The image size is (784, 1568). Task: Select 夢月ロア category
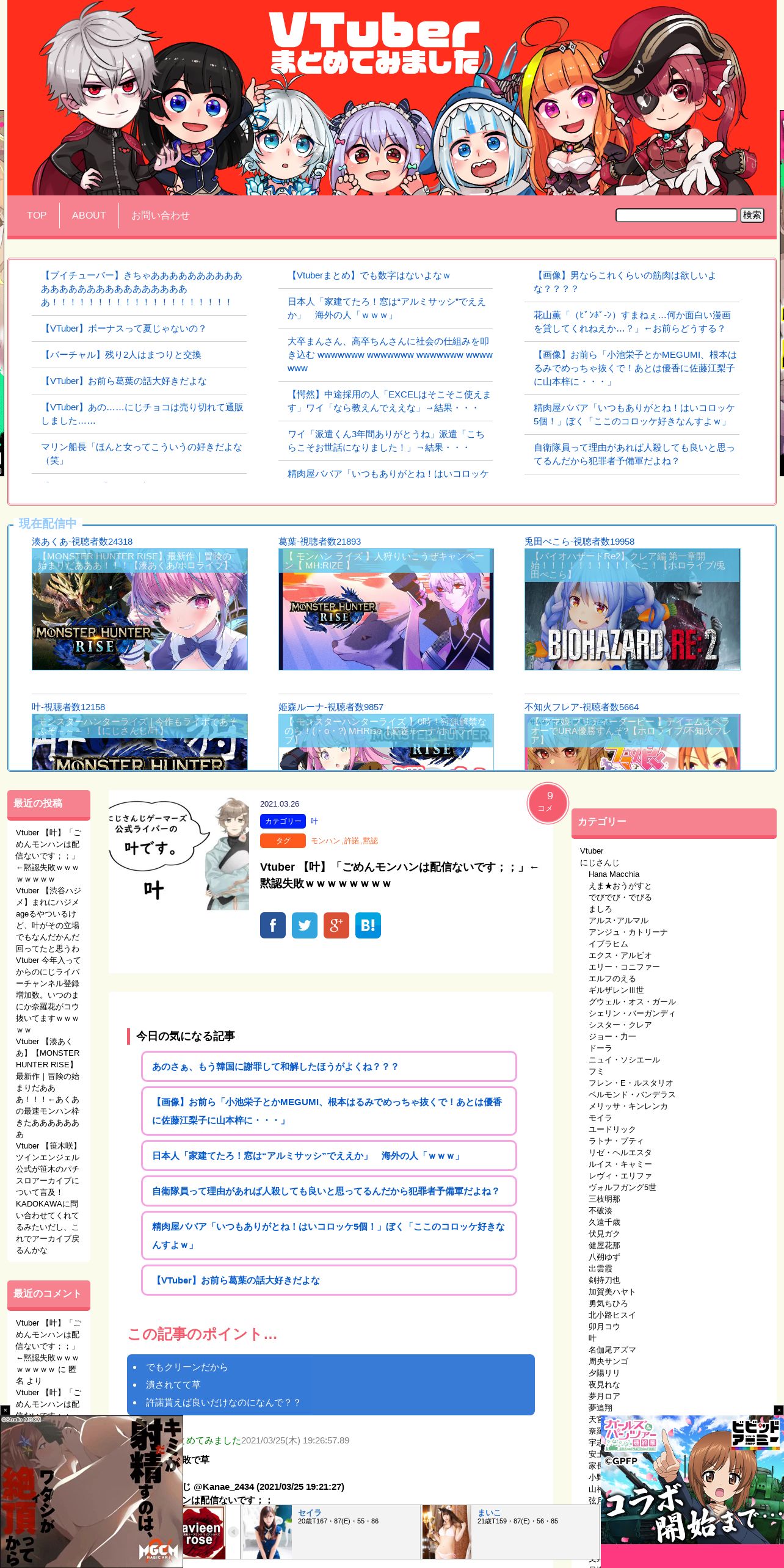[604, 1396]
